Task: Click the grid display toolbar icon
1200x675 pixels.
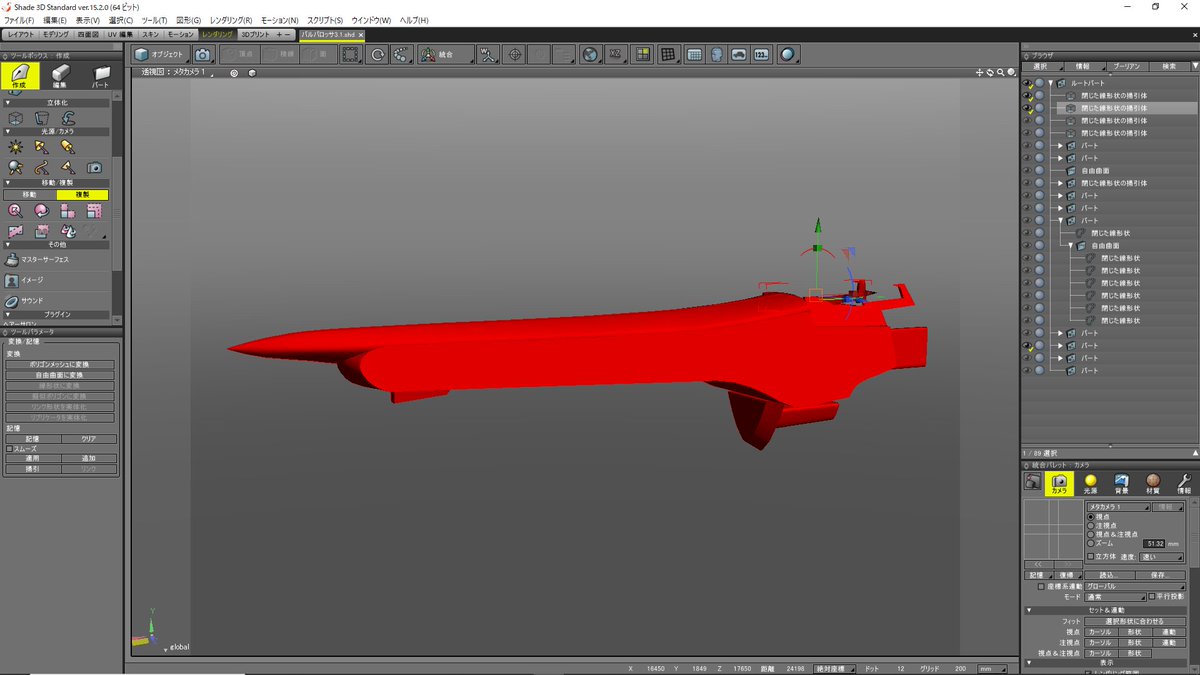Action: (x=668, y=55)
